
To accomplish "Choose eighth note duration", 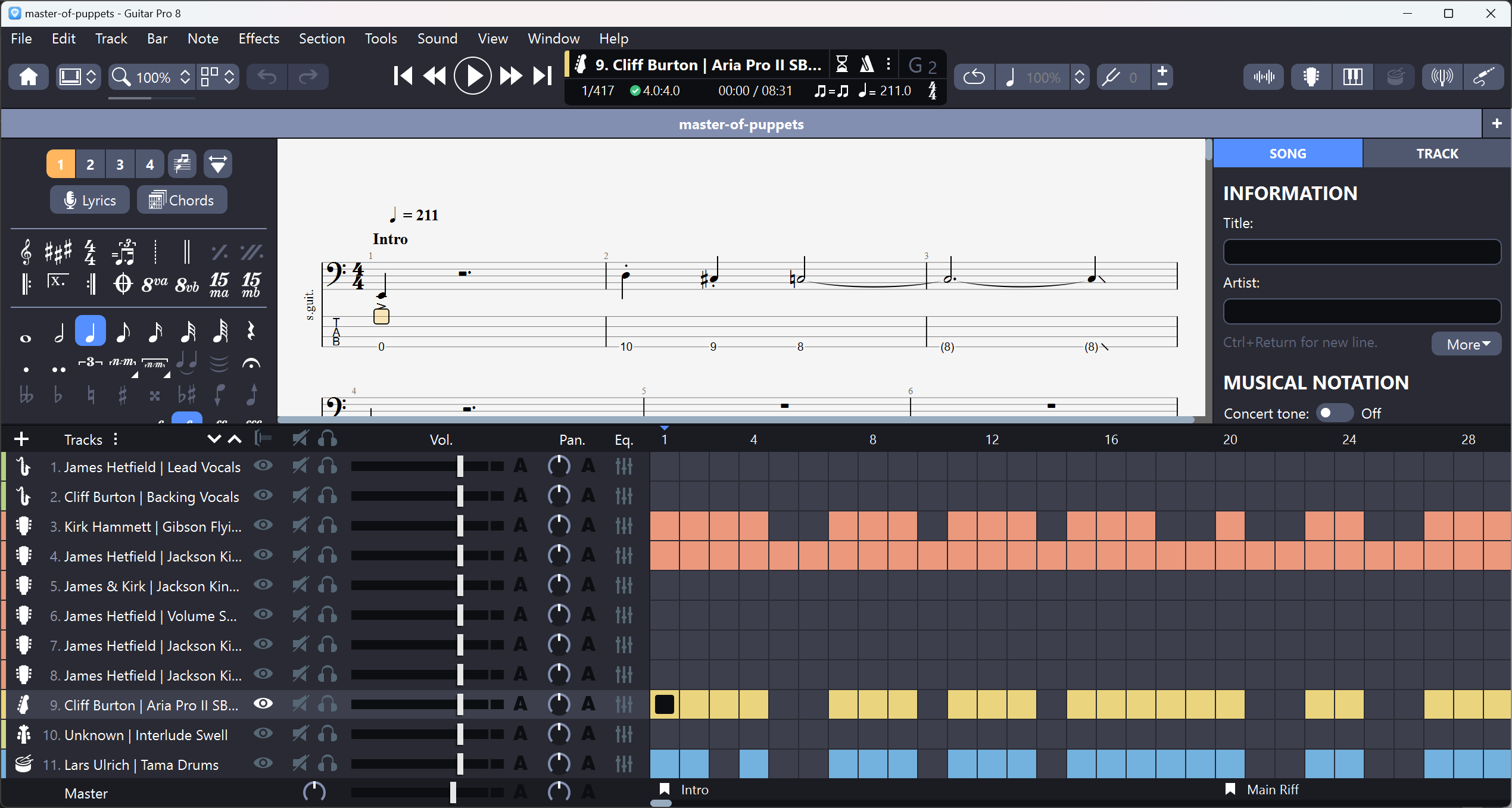I will (x=123, y=332).
